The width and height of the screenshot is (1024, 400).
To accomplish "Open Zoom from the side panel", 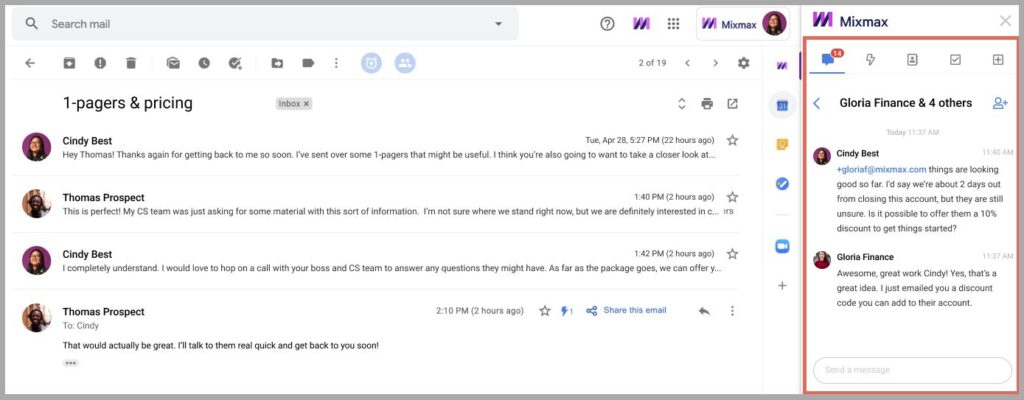I will point(782,246).
